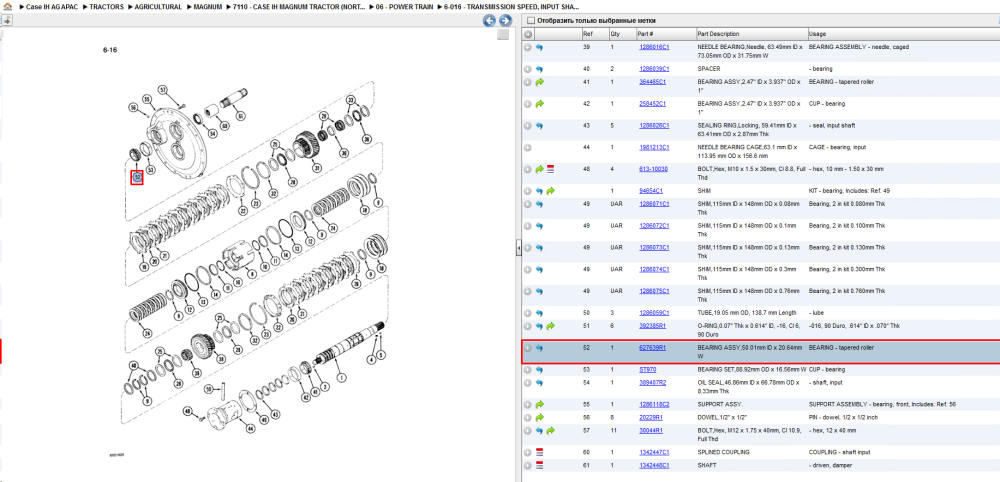Click OIL SEAL description text on ref 54 row
This screenshot has height=482, width=1000.
748,386
